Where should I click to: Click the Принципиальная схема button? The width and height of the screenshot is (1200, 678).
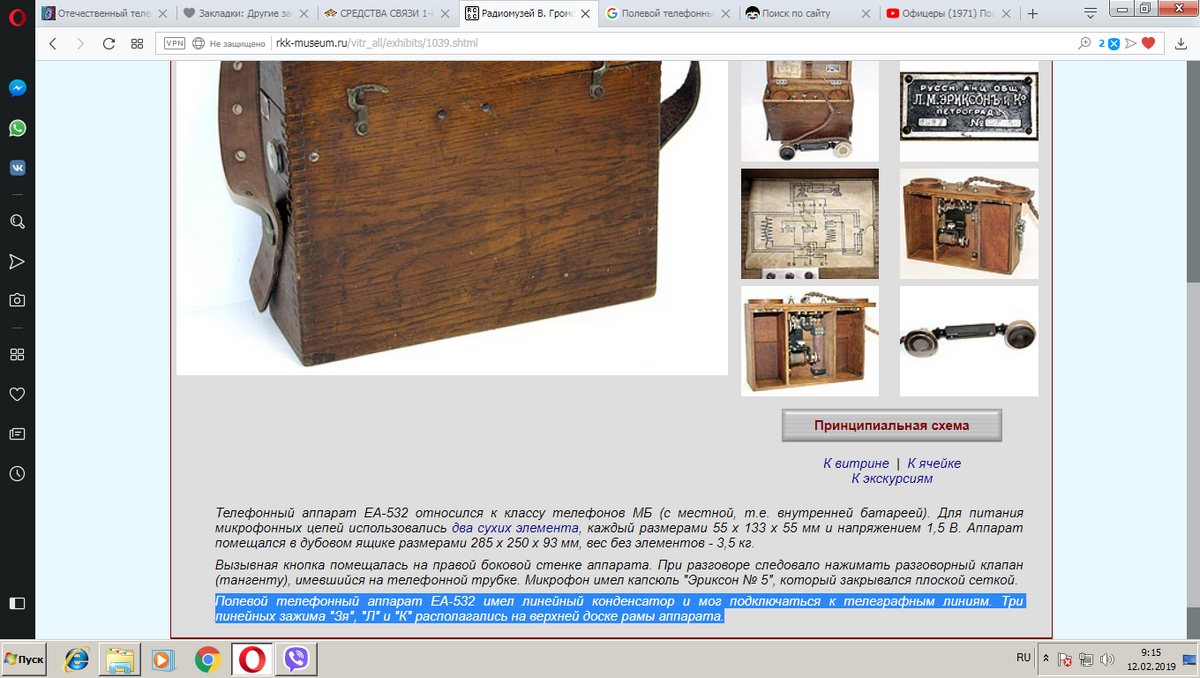coord(891,425)
